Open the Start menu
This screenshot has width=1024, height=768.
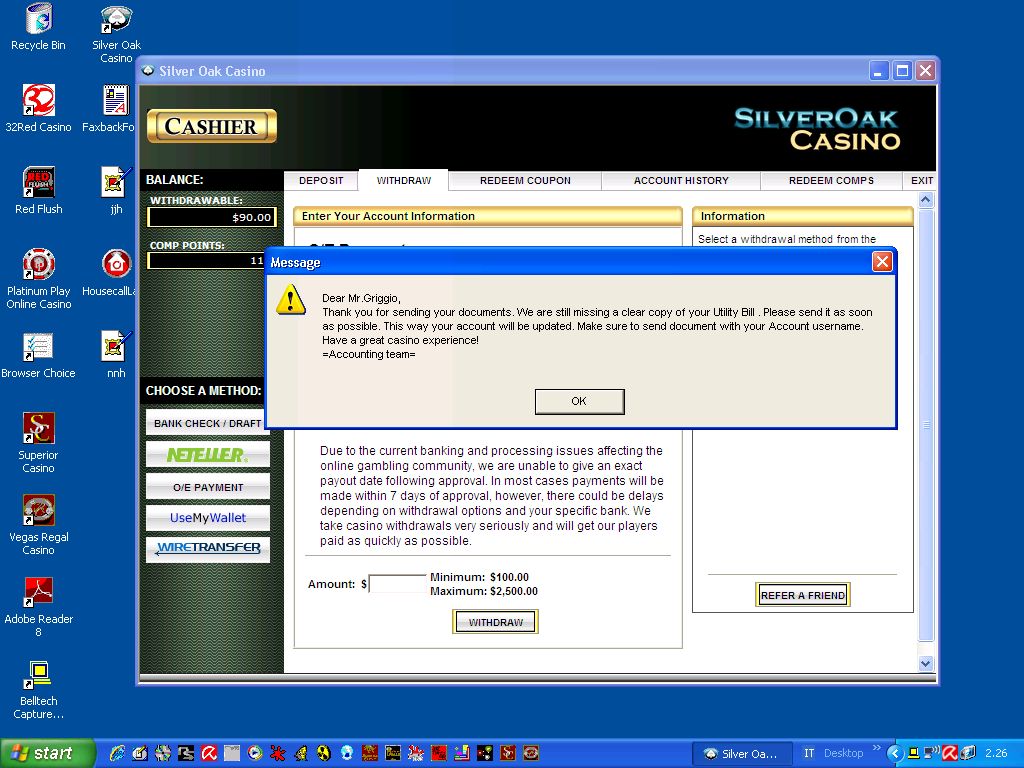(x=48, y=753)
